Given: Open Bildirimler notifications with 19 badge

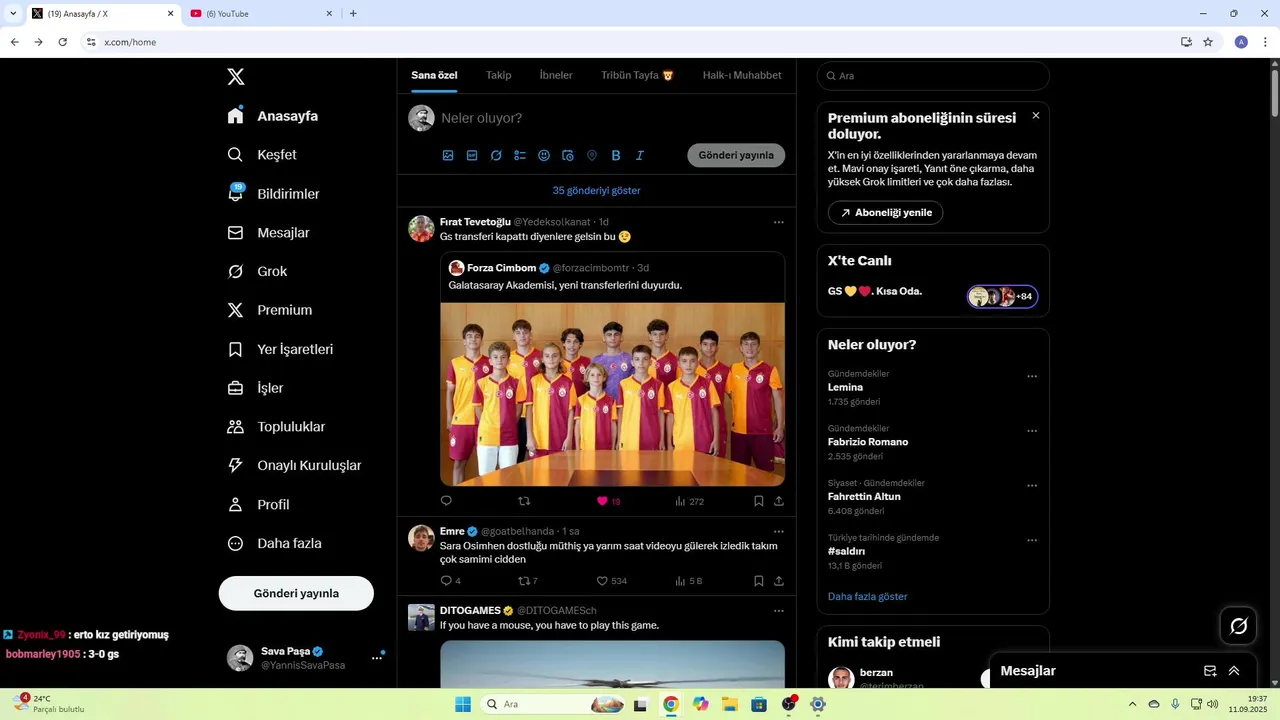Looking at the screenshot, I should coord(274,194).
